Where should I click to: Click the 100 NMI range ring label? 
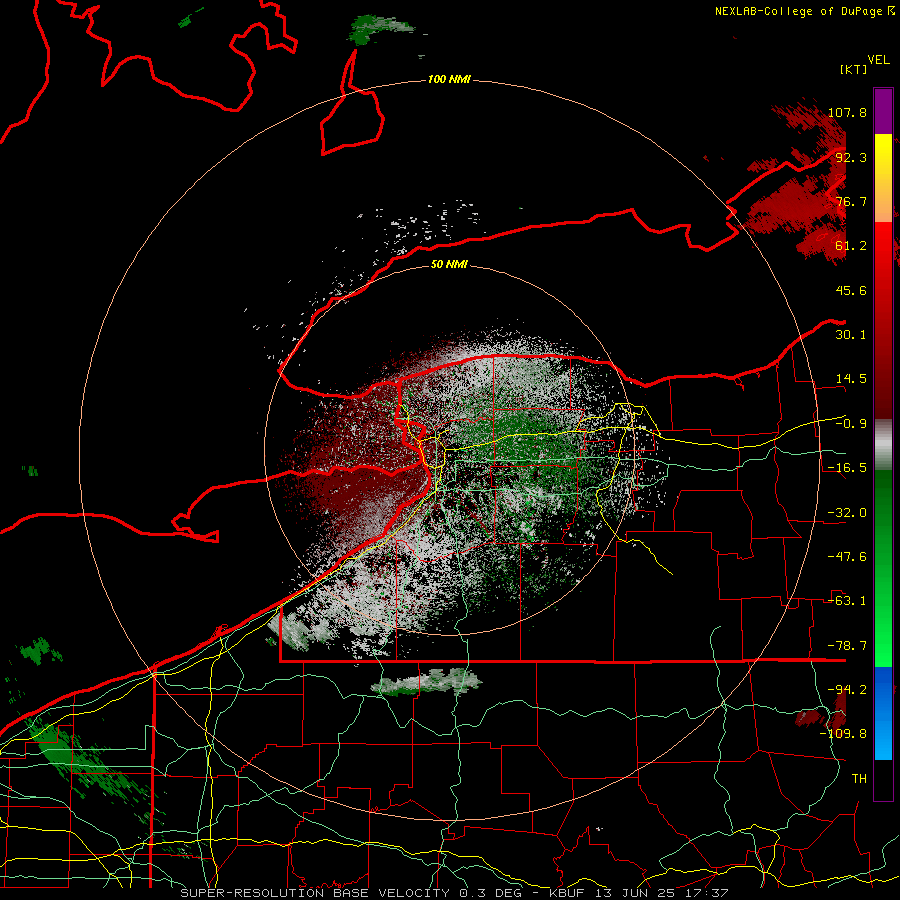[x=449, y=79]
